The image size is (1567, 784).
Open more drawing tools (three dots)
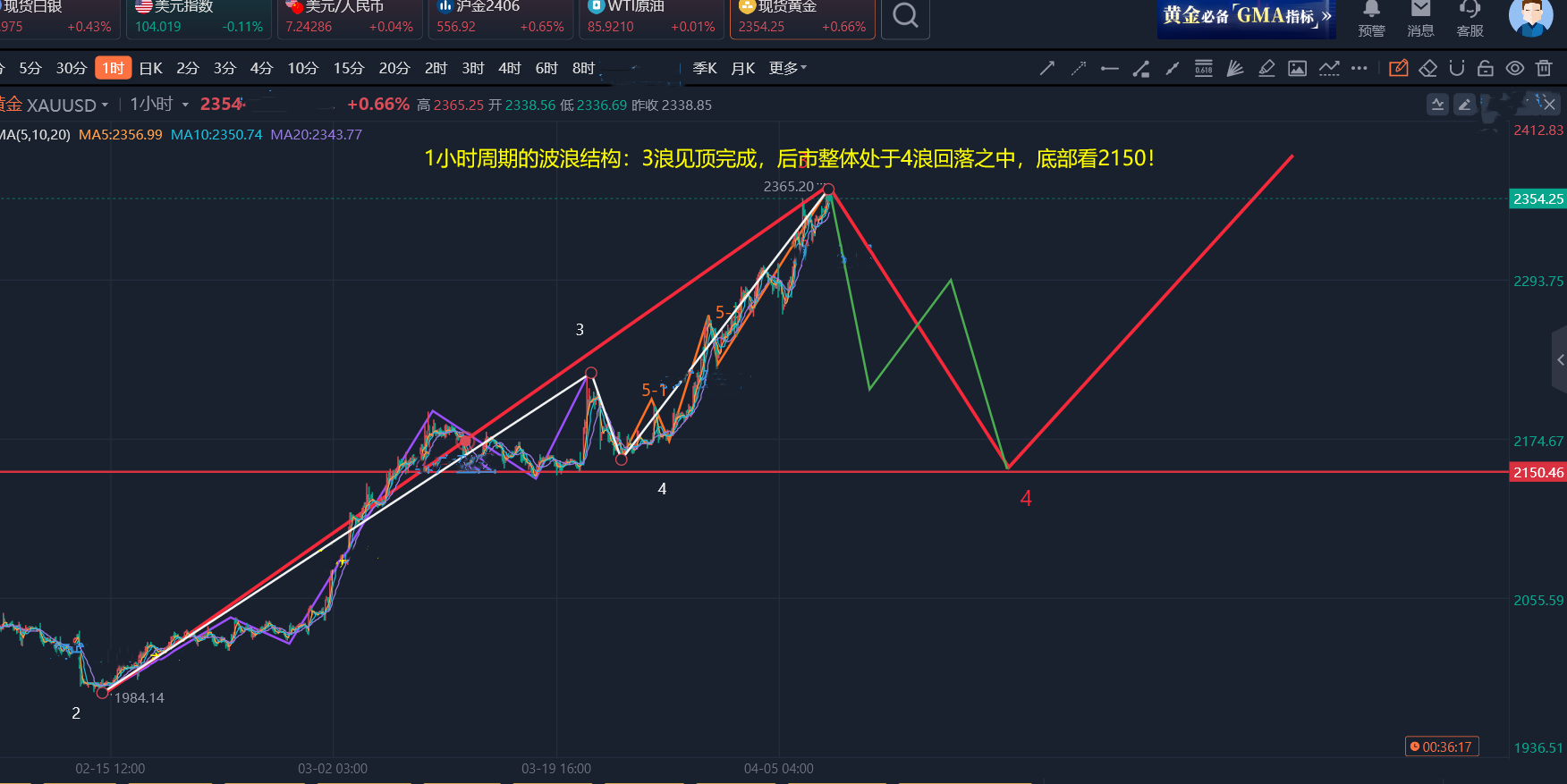pos(1359,68)
